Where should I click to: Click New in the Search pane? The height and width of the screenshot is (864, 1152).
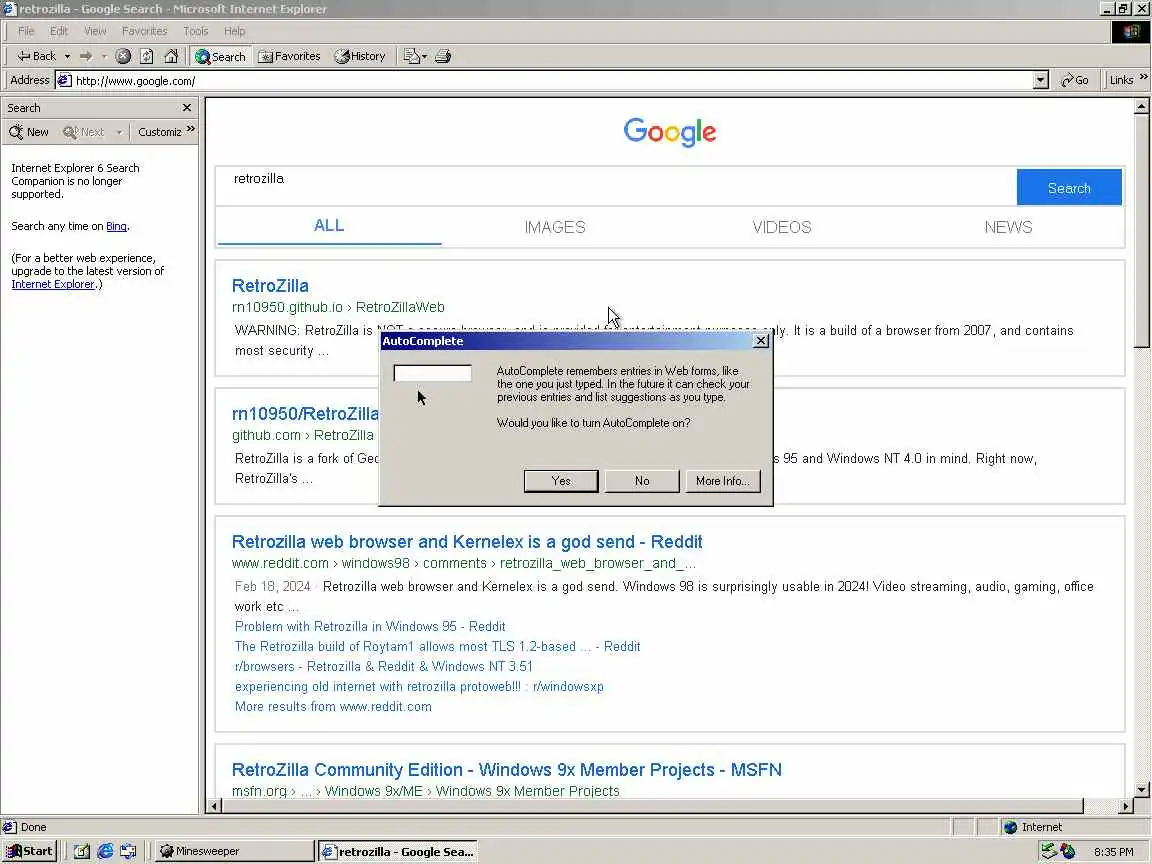click(29, 132)
